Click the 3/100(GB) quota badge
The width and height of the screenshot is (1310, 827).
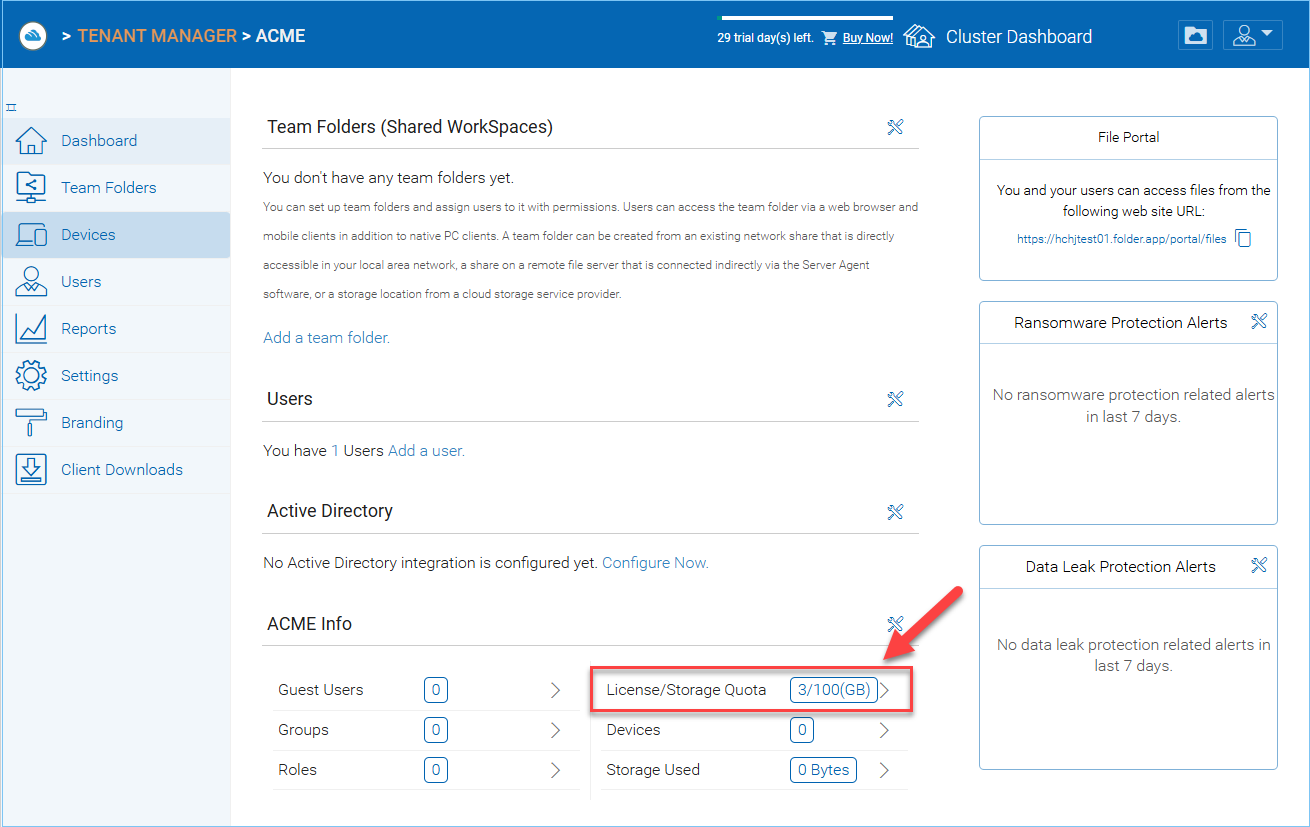[x=834, y=690]
